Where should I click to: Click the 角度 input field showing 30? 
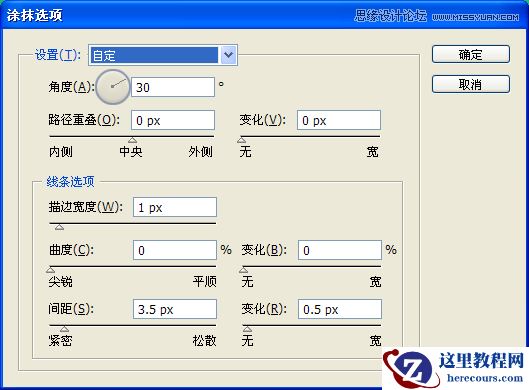173,87
